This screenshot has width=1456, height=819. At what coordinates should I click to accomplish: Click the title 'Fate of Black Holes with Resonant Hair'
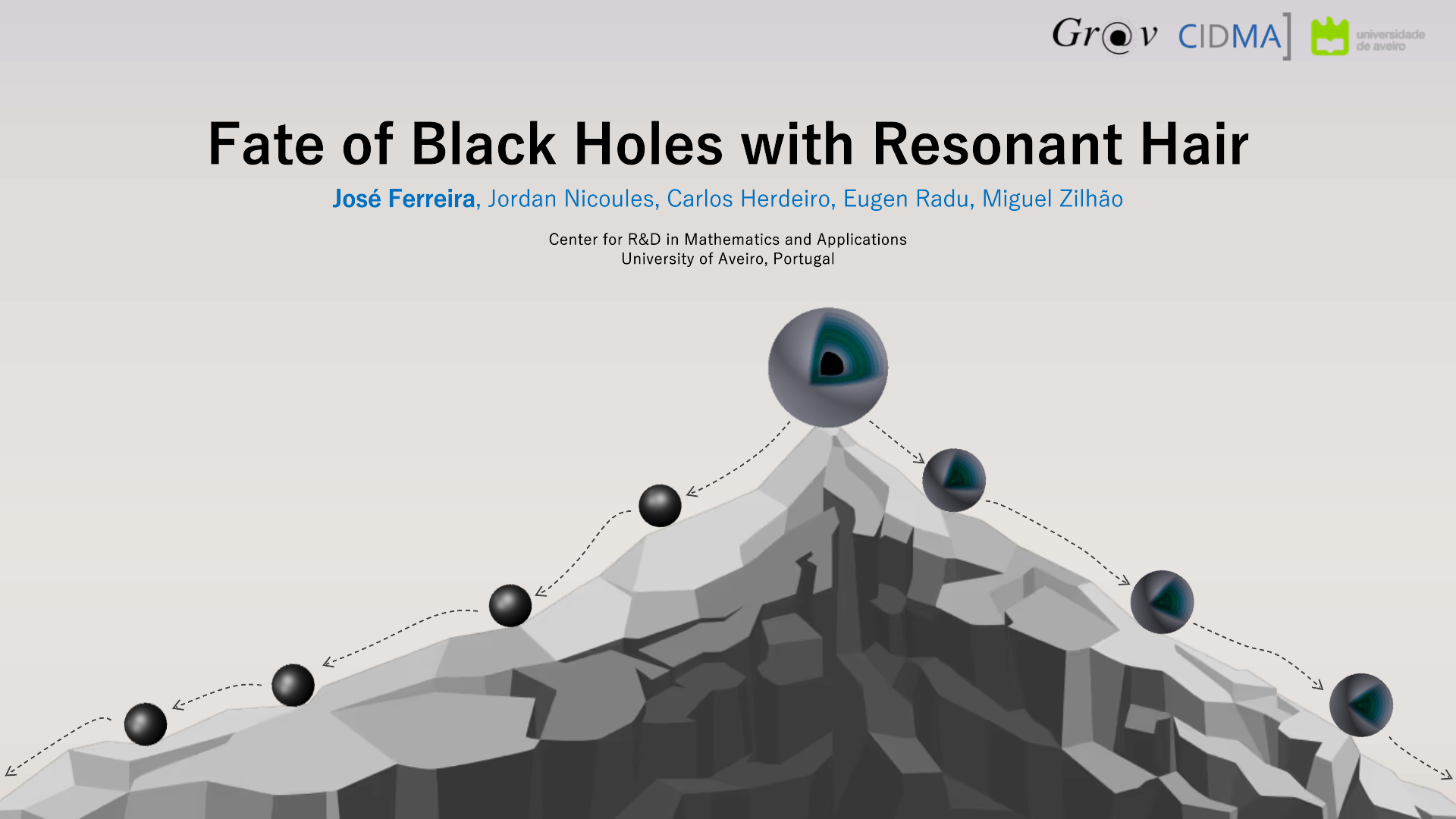tap(728, 144)
